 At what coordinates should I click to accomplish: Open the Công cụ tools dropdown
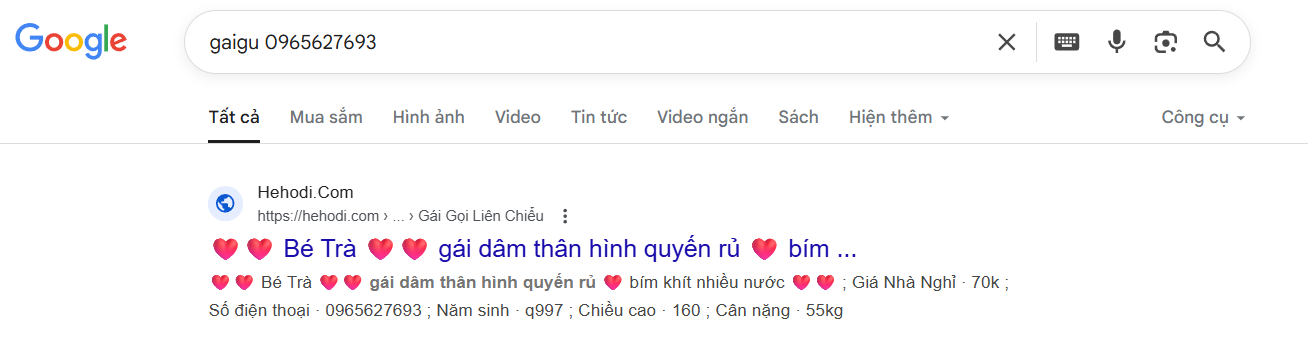[x=1203, y=117]
